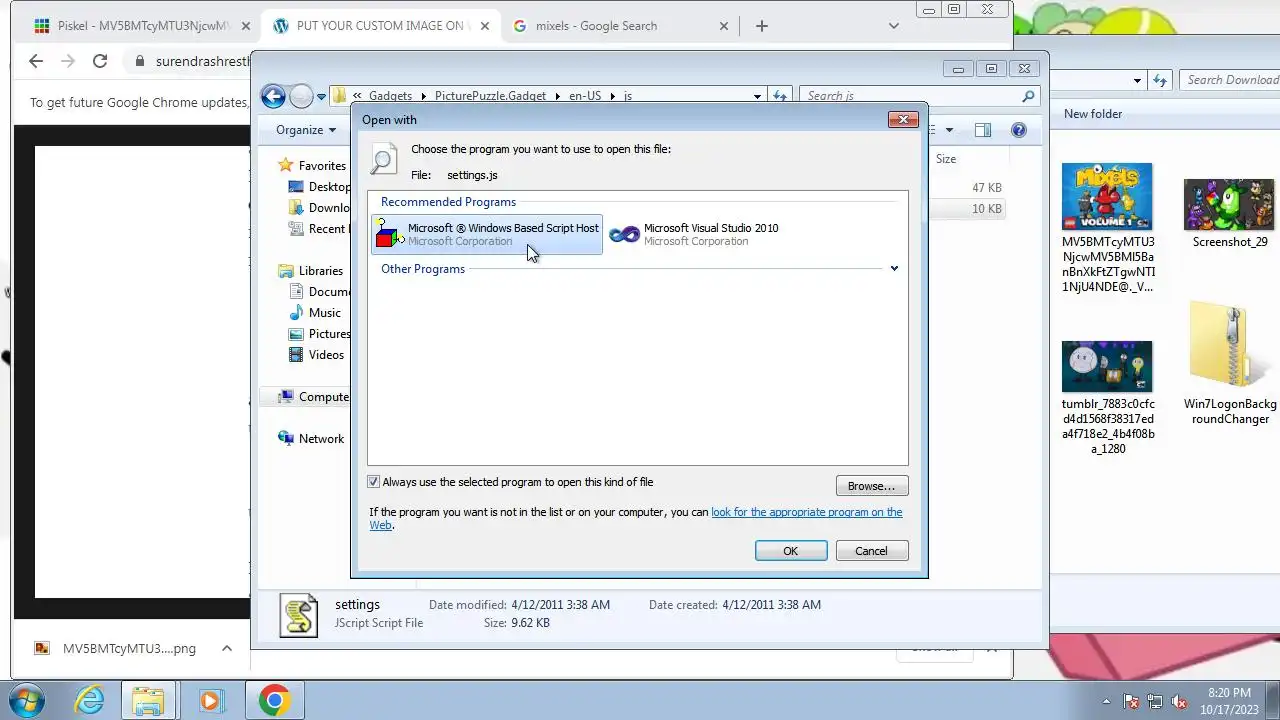Click Search Downloads input field
This screenshot has height=720, width=1280.
(x=1230, y=80)
